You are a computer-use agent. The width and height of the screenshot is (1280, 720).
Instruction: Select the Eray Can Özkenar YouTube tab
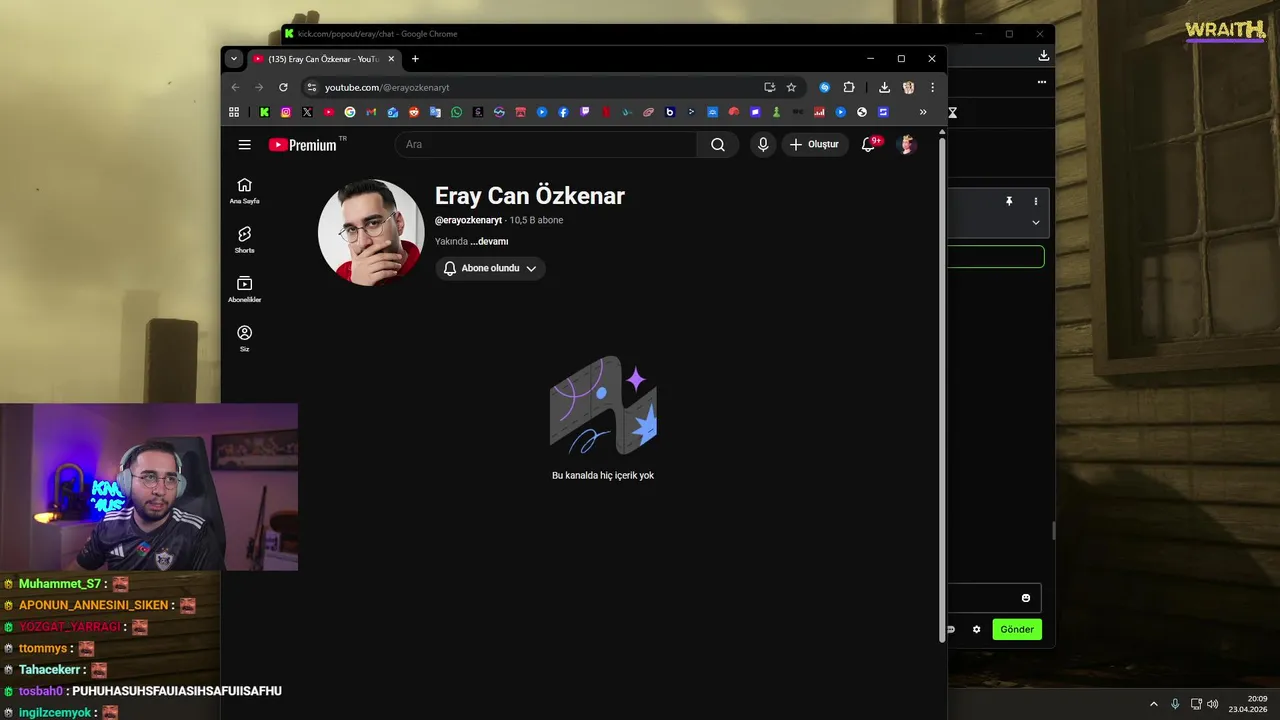pyautogui.click(x=324, y=59)
